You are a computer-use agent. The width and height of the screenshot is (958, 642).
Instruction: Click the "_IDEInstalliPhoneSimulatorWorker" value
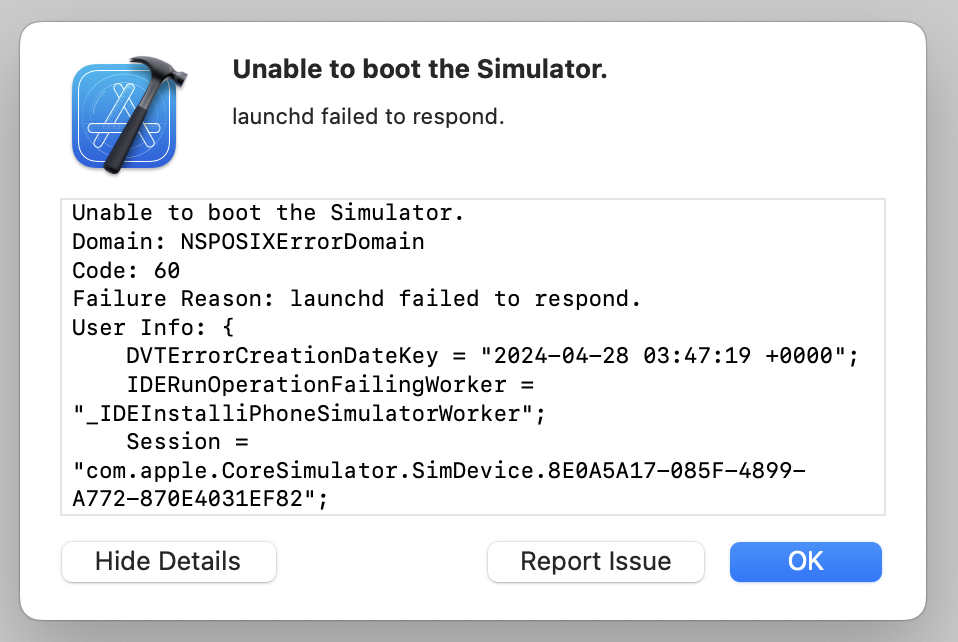coord(302,414)
